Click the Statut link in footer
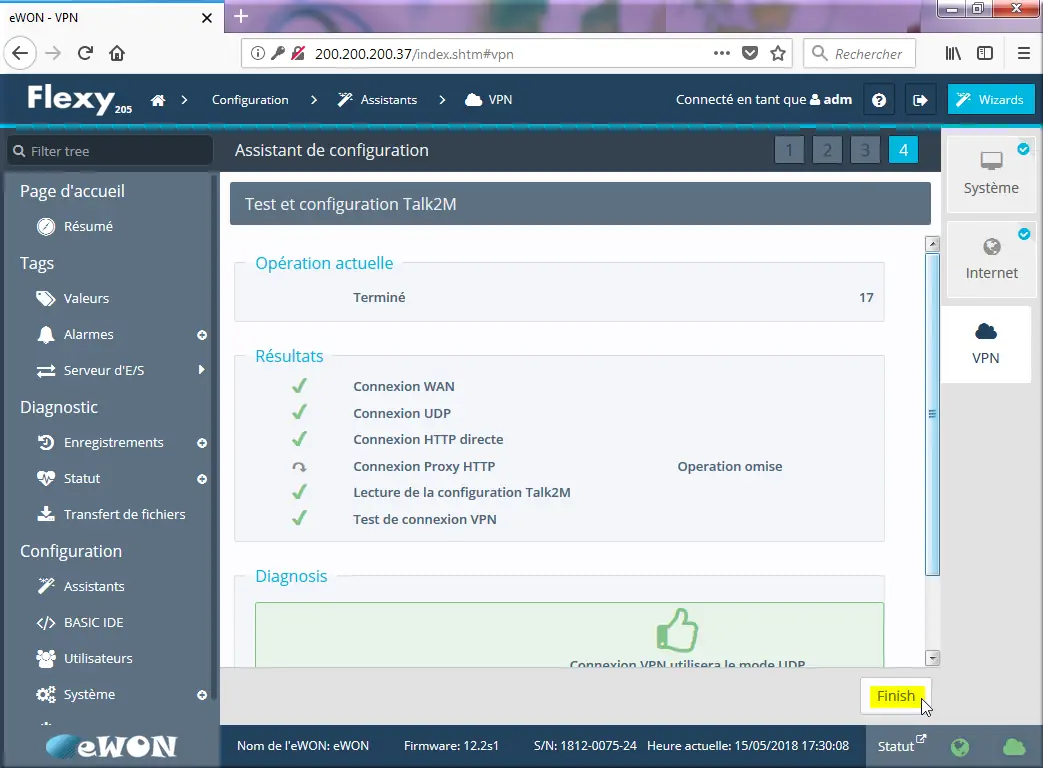1043x768 pixels. click(x=901, y=745)
